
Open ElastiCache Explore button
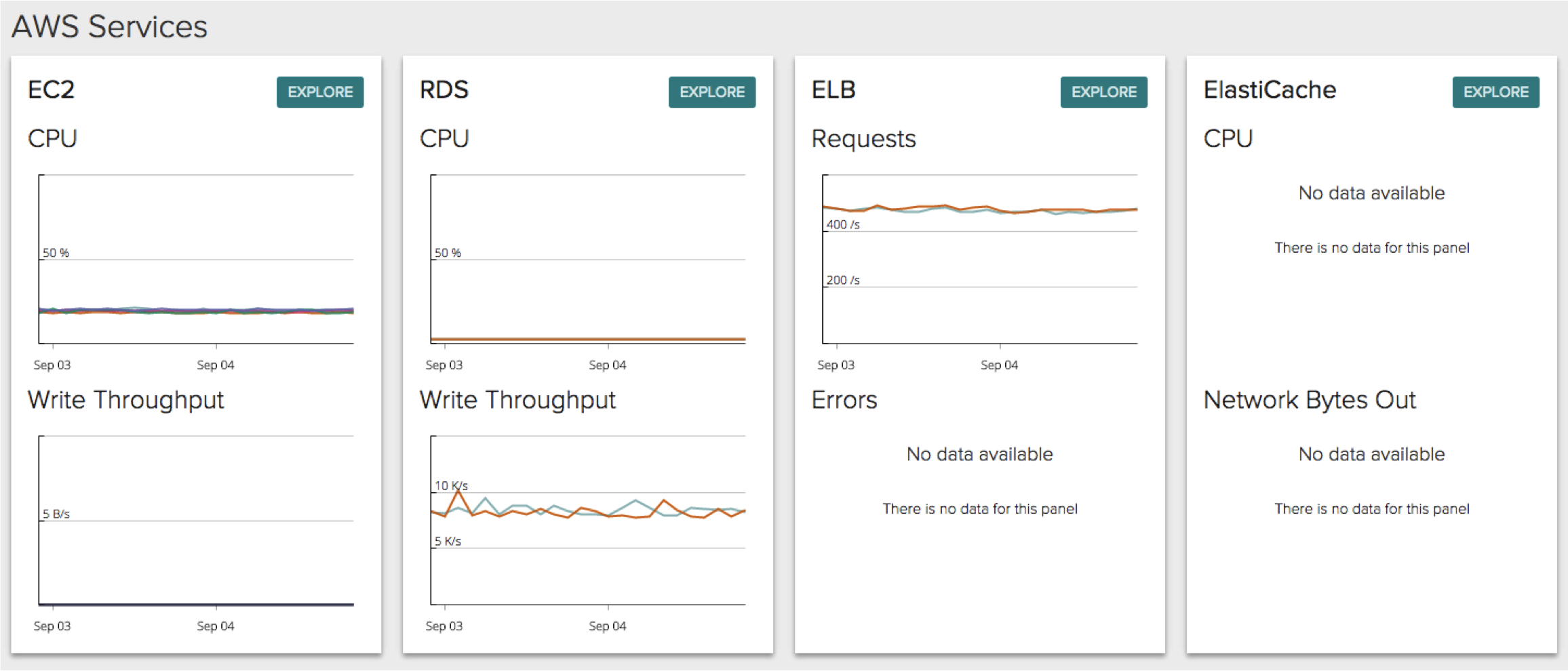point(1496,92)
